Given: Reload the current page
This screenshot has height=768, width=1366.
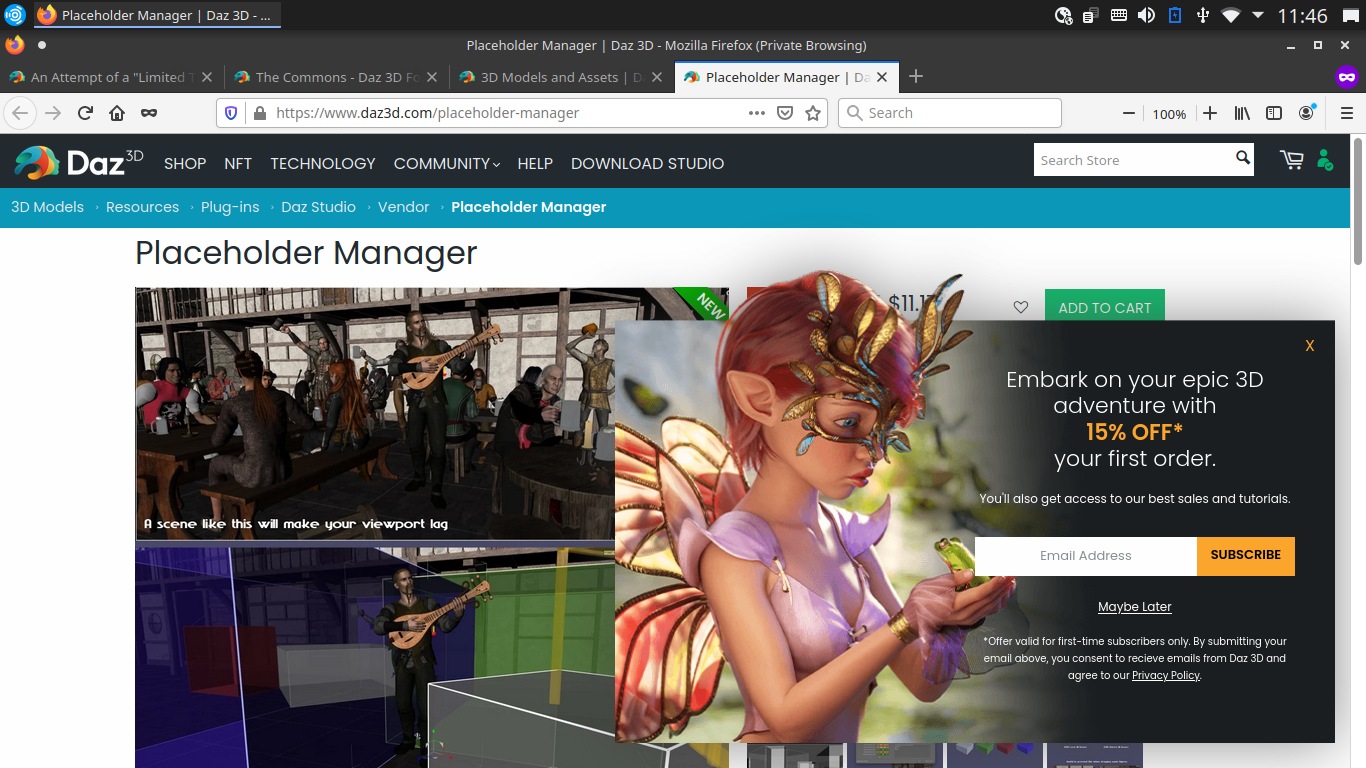Looking at the screenshot, I should 85,113.
